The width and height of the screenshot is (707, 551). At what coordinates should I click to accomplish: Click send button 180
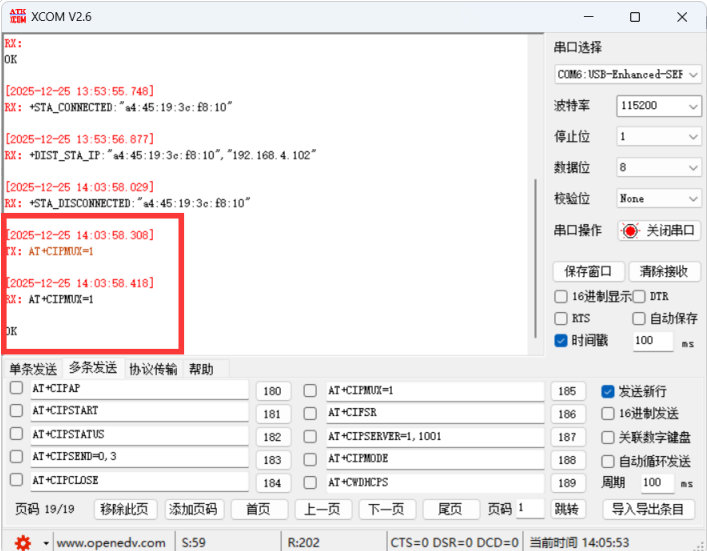pyautogui.click(x=273, y=391)
